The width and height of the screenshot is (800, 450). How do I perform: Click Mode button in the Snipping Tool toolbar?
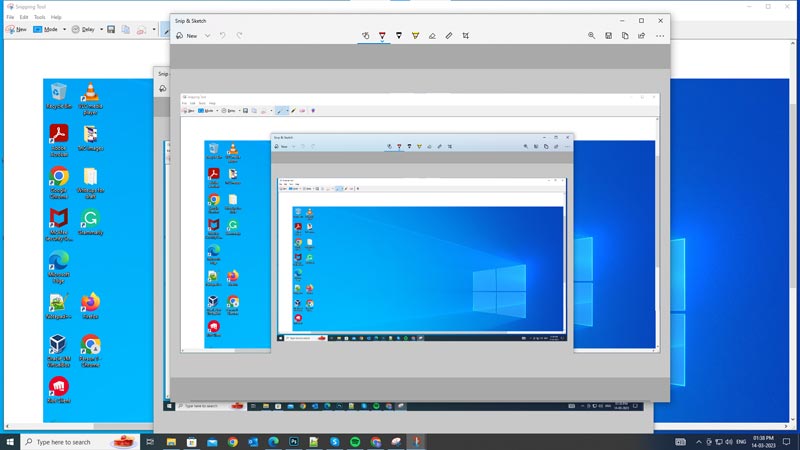46,30
